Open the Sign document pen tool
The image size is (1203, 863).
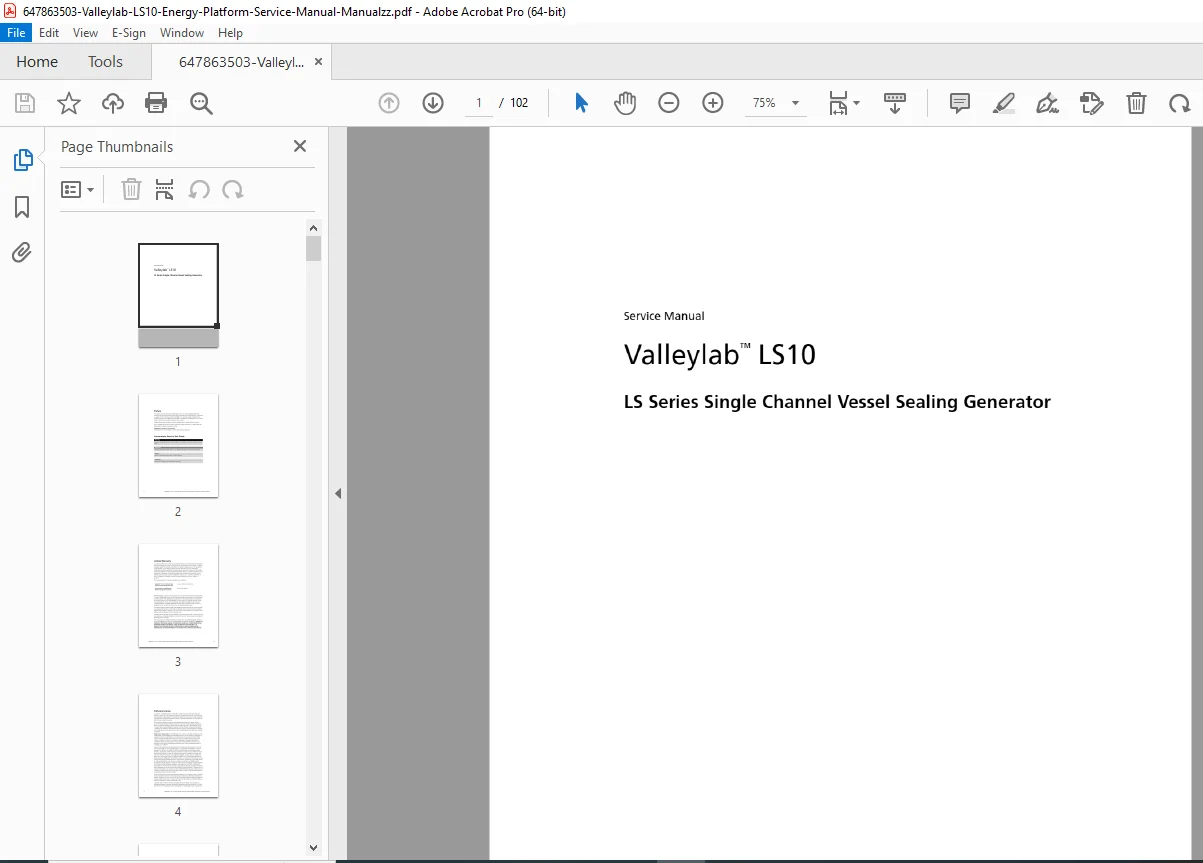point(1048,103)
